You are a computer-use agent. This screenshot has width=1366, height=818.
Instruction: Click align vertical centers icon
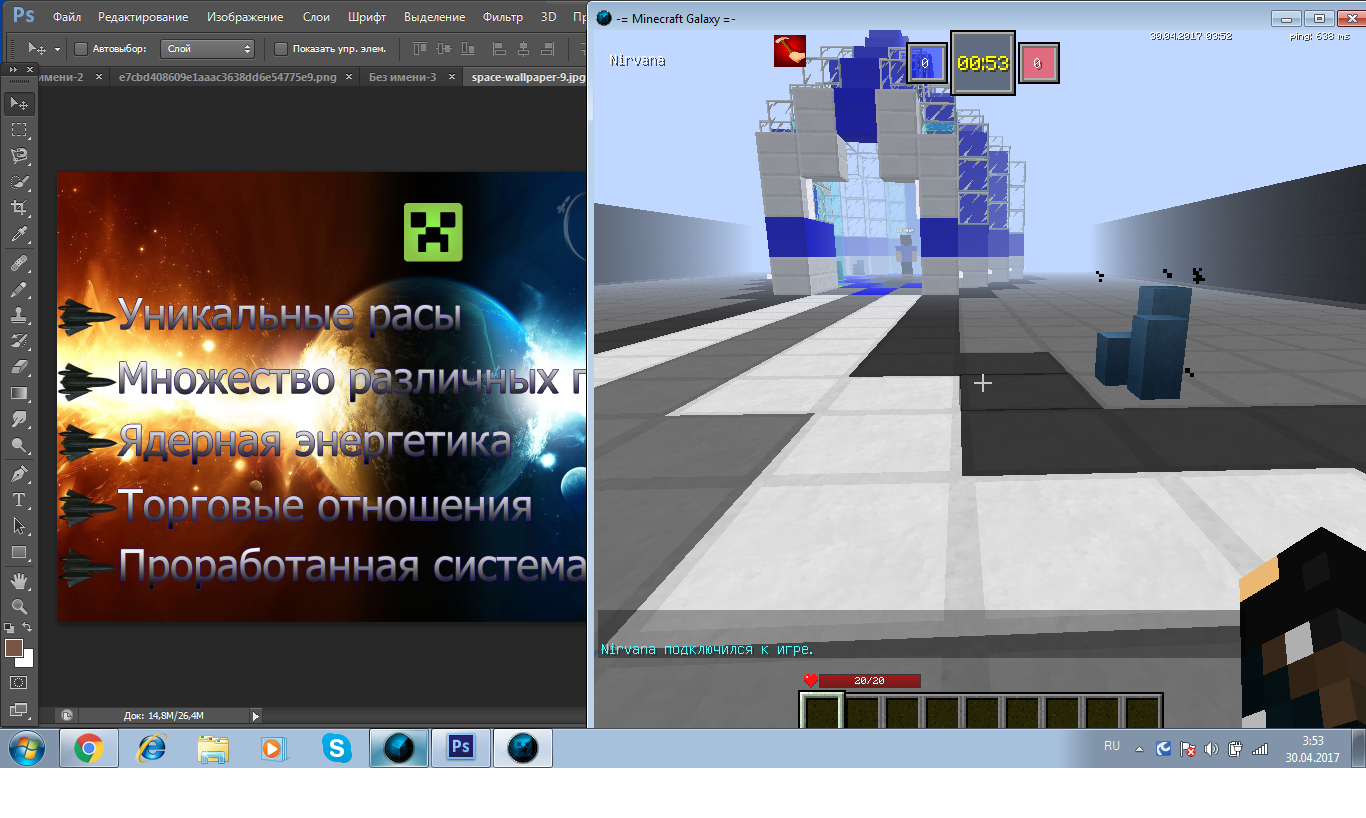pyautogui.click(x=445, y=48)
